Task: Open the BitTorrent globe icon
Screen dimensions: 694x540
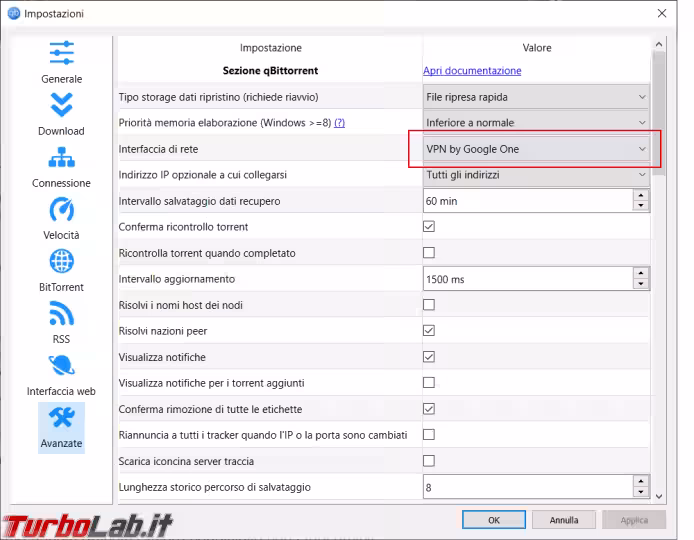Action: coord(62,262)
